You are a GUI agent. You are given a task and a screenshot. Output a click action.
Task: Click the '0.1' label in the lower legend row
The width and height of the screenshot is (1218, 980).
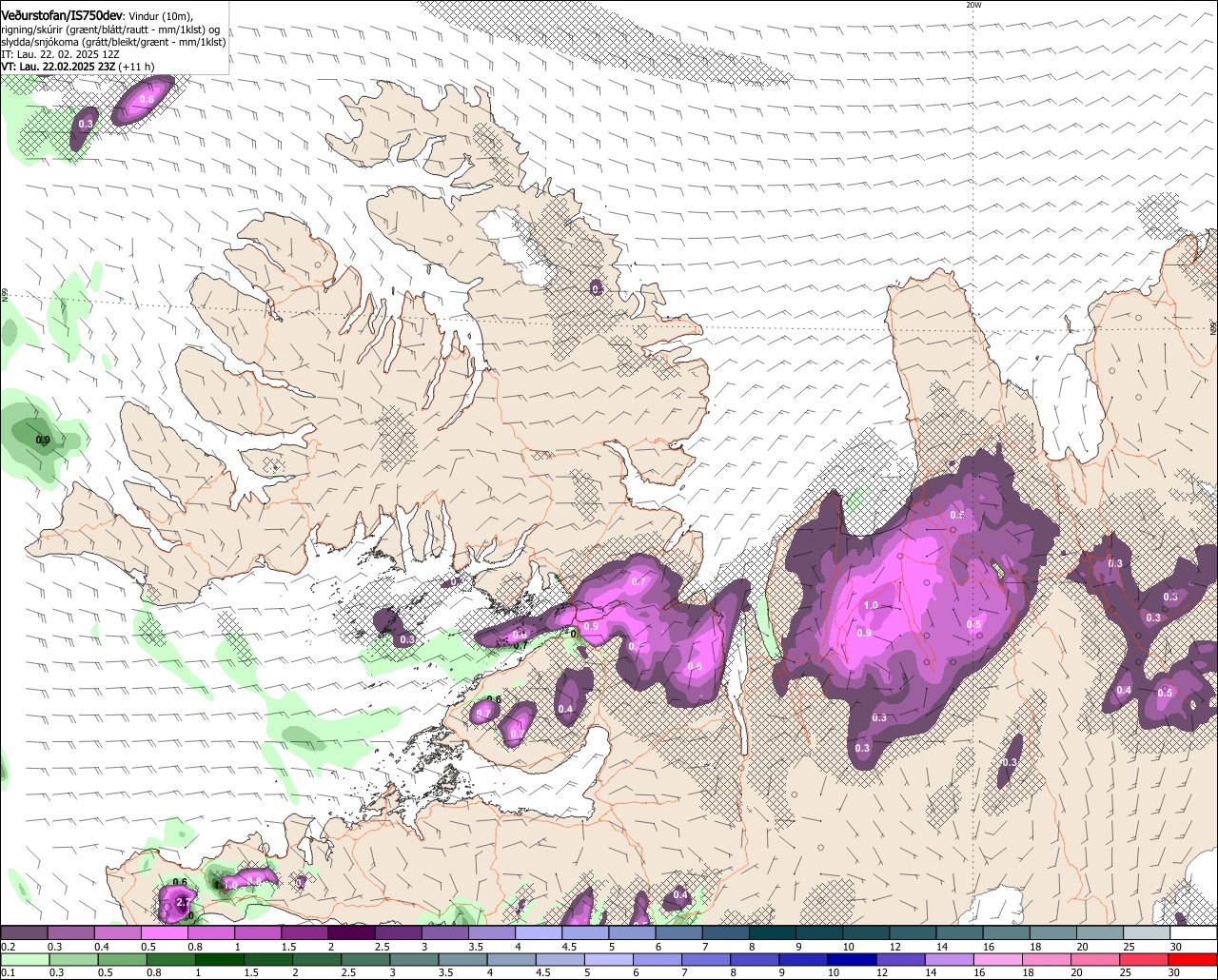point(8,973)
